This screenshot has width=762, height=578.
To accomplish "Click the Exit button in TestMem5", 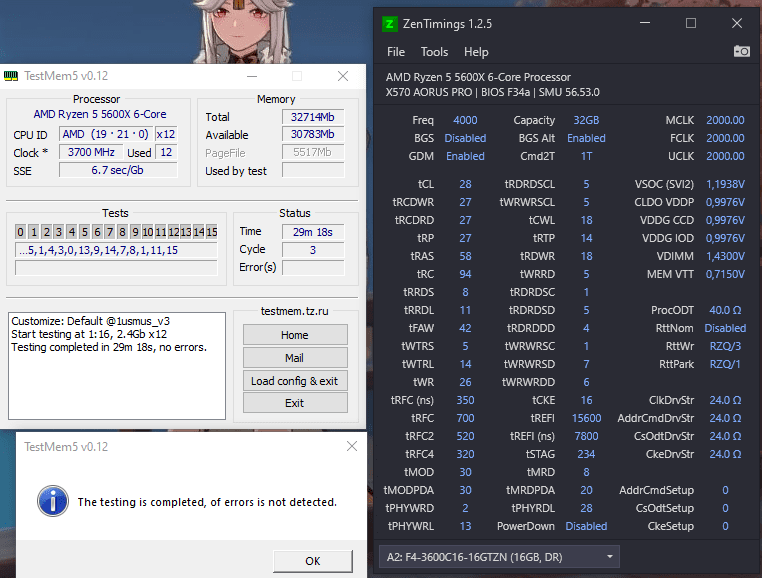I will (x=295, y=403).
